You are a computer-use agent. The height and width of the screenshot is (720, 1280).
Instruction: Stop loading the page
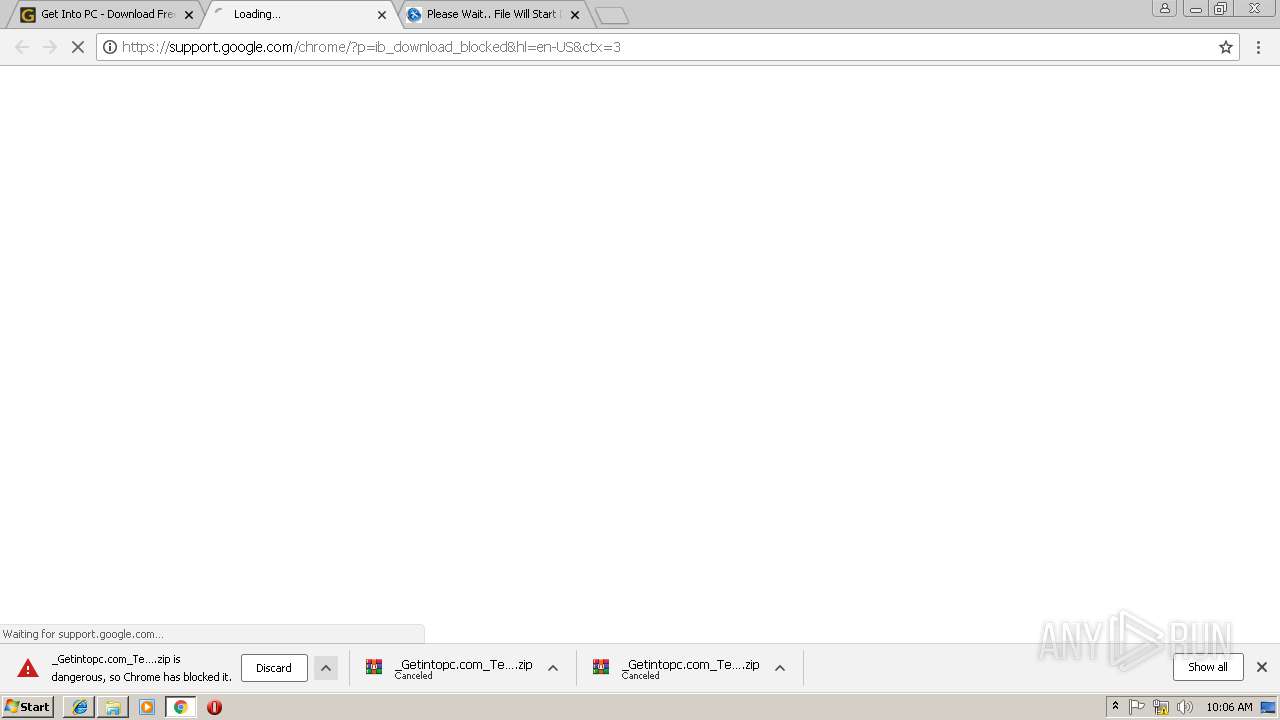tap(77, 47)
